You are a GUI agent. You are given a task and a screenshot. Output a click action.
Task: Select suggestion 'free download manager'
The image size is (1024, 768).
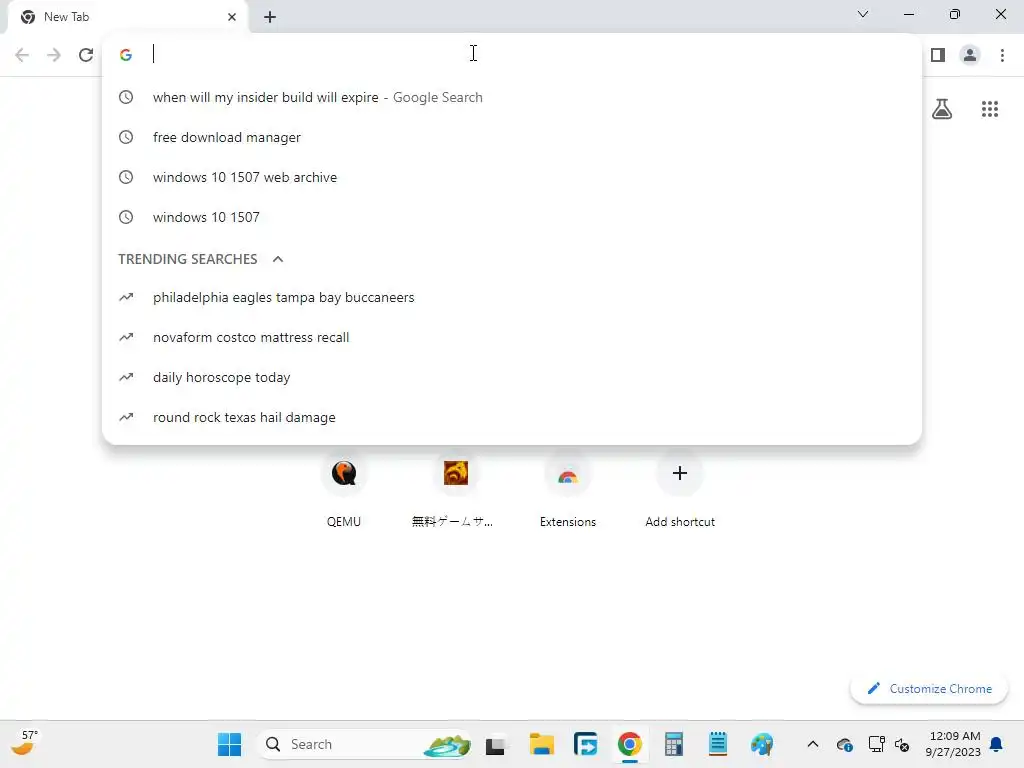tap(512, 137)
